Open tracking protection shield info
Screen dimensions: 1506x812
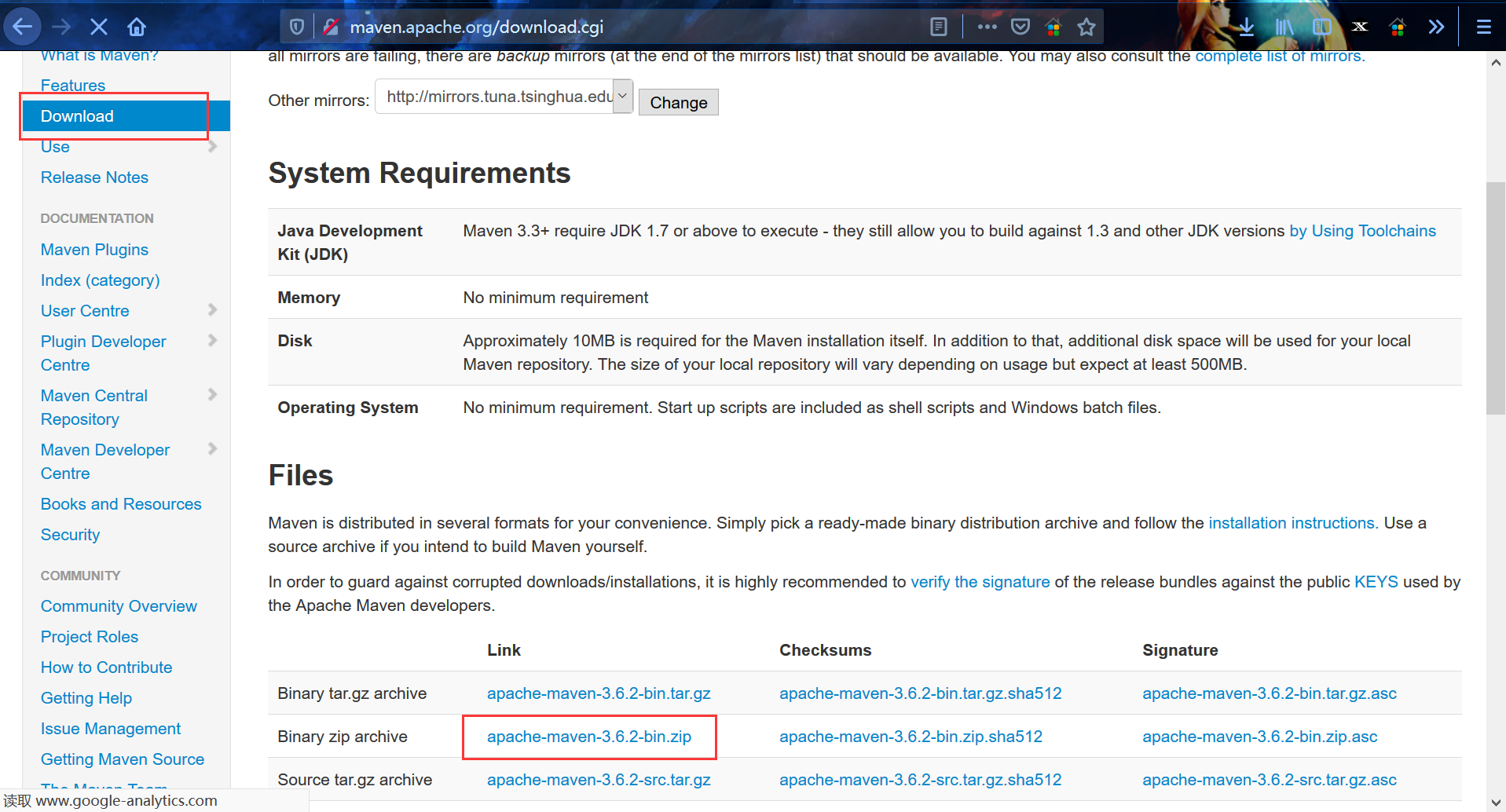[297, 27]
